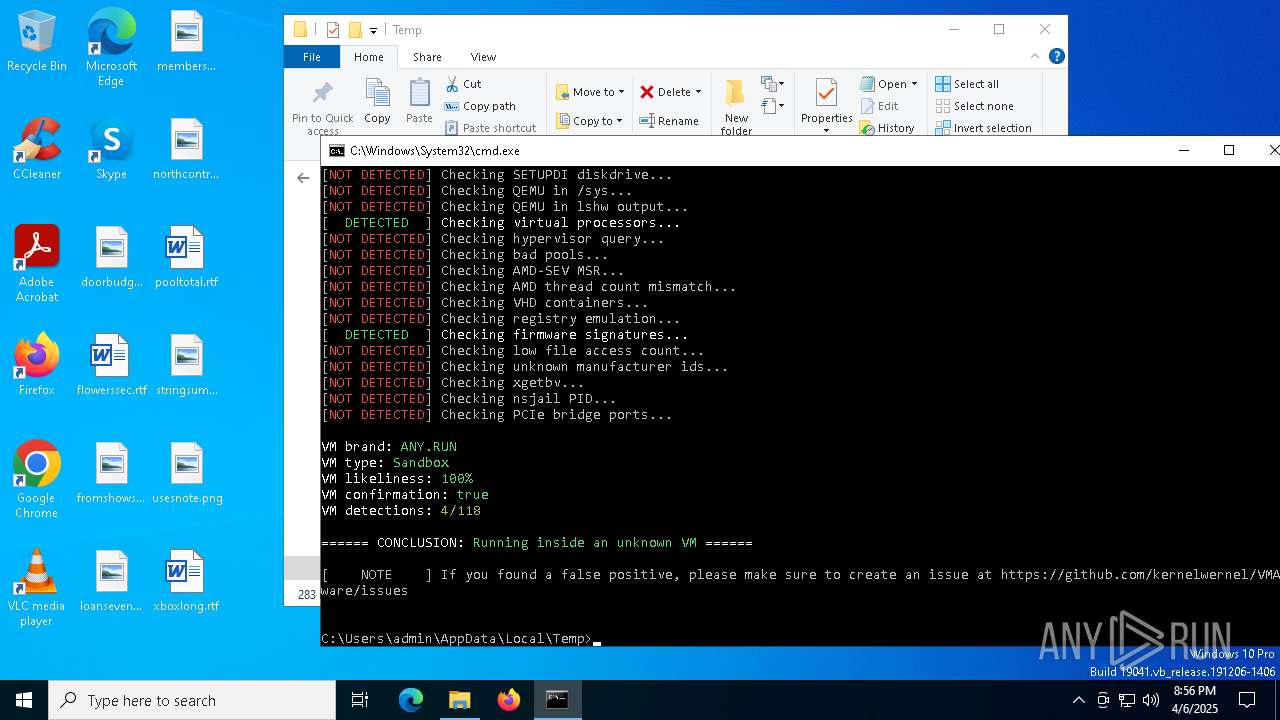The image size is (1280, 720).
Task: Click Paste button in Explorer ribbon
Action: point(419,102)
